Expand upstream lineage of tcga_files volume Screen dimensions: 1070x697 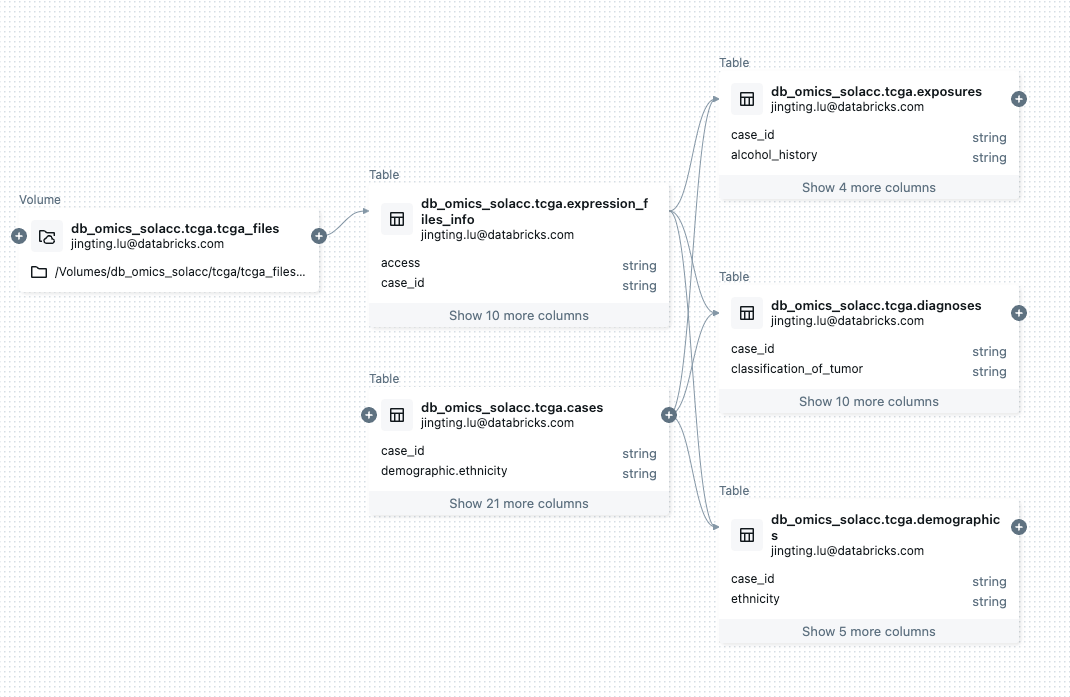(18, 236)
